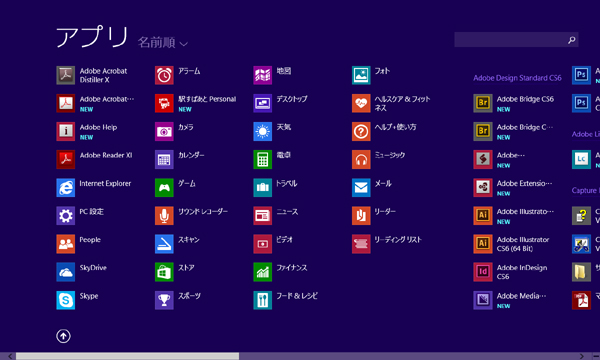This screenshot has height=360, width=600.
Task: Click the horizontal scrollbar thumb
Action: (x=127, y=356)
